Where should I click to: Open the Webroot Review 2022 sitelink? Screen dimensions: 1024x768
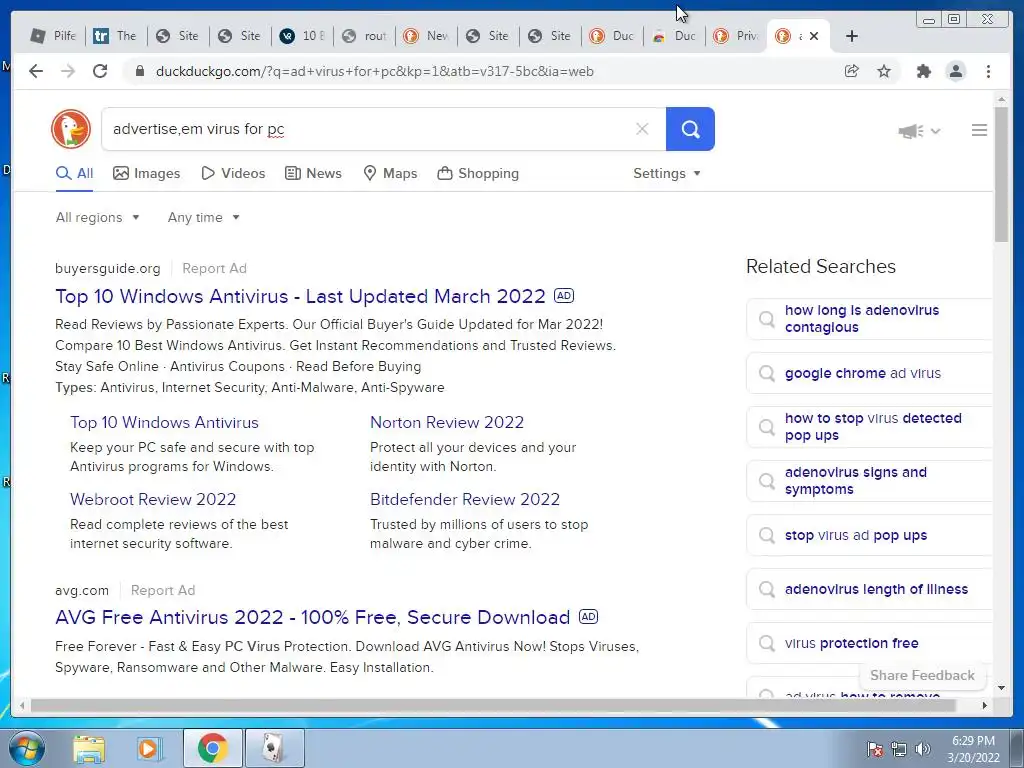point(153,500)
